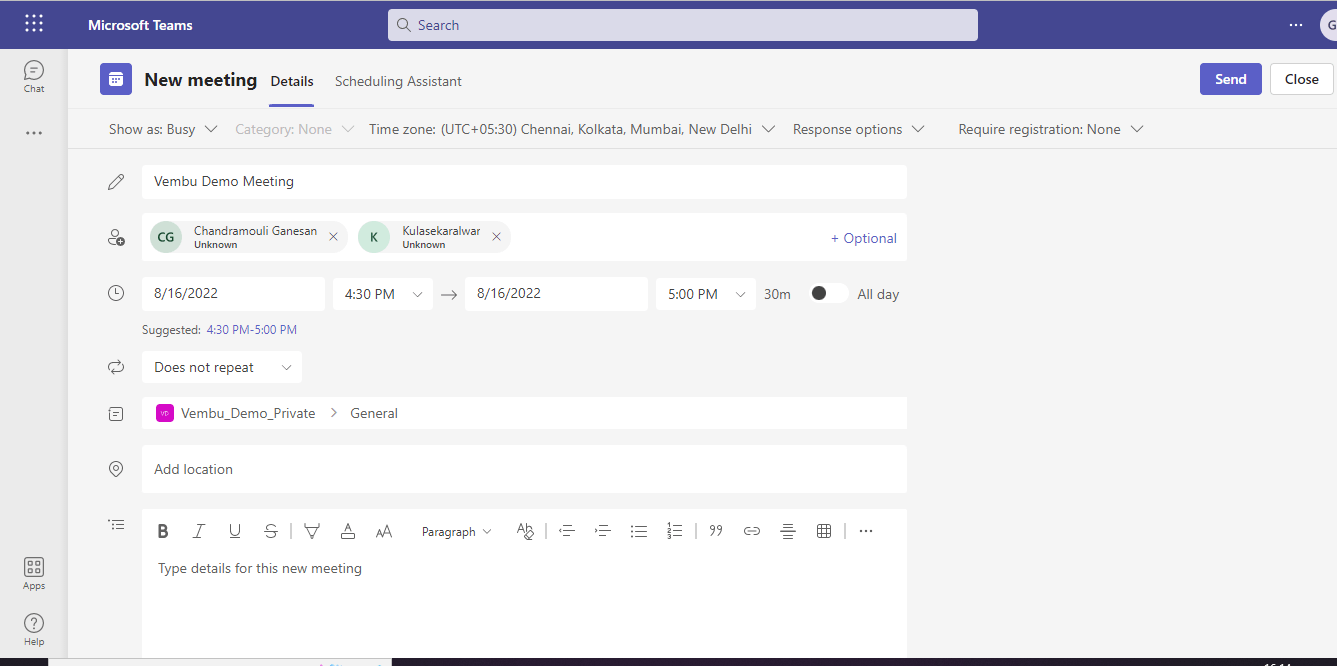The width and height of the screenshot is (1337, 666).
Task: Apply Underline formatting in the editor toolbar
Action: [235, 531]
